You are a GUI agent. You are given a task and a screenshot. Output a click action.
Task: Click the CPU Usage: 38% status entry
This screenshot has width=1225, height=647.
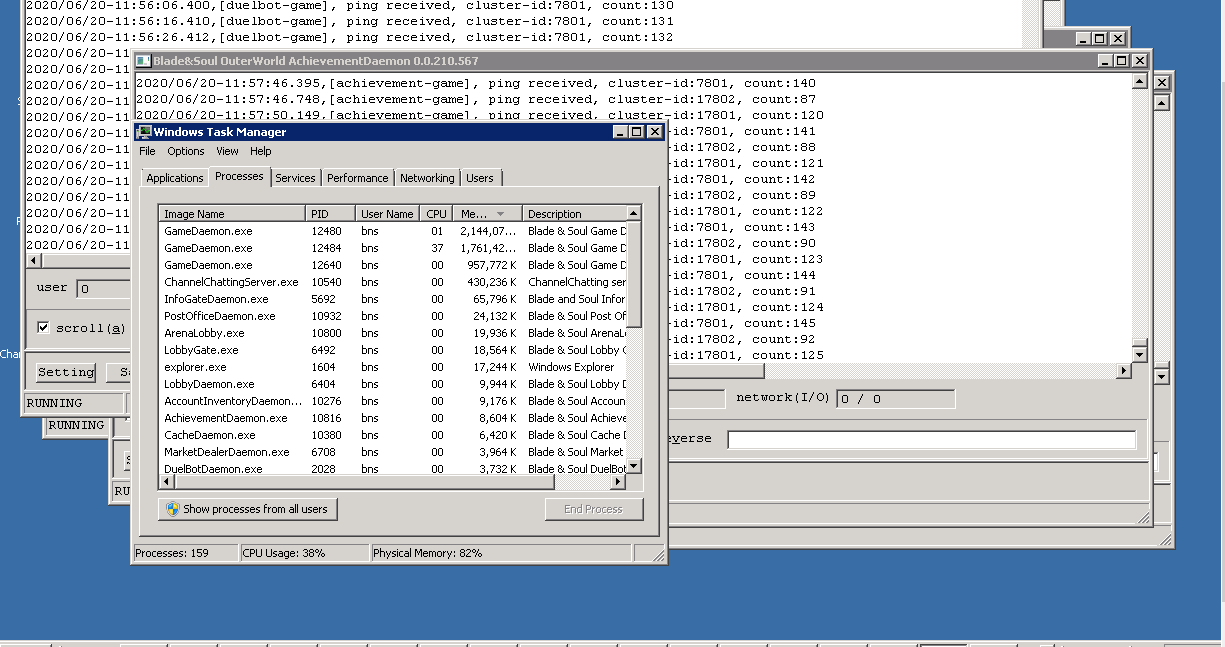tap(304, 553)
